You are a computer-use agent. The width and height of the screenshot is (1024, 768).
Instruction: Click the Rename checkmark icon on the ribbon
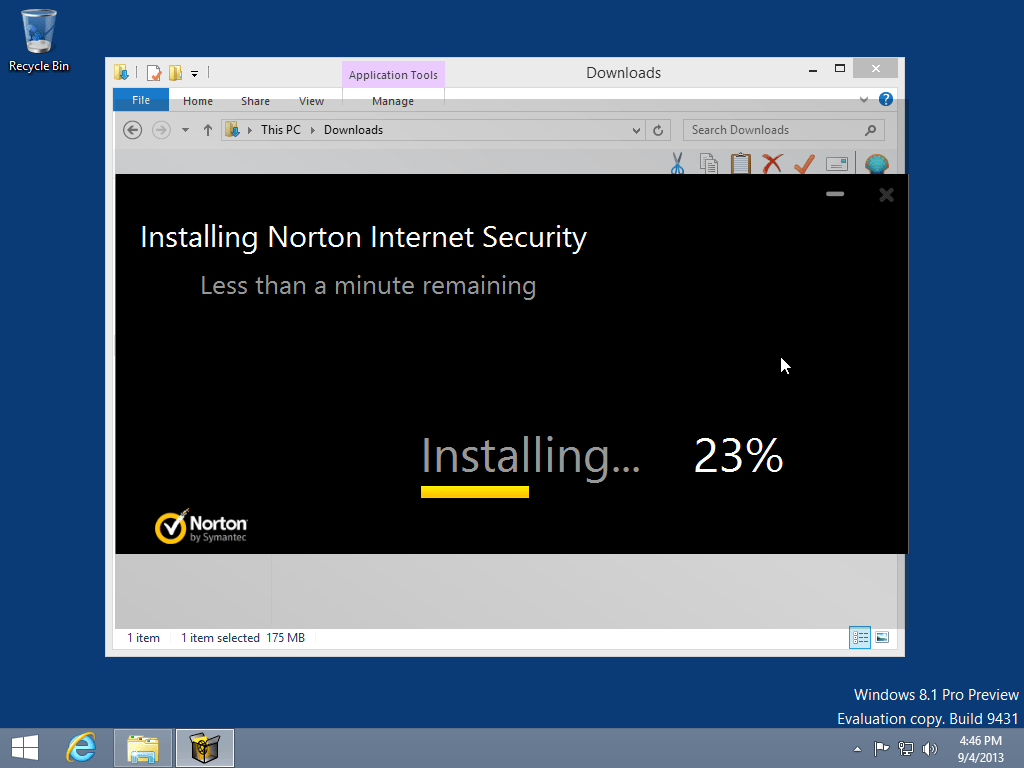coord(804,163)
